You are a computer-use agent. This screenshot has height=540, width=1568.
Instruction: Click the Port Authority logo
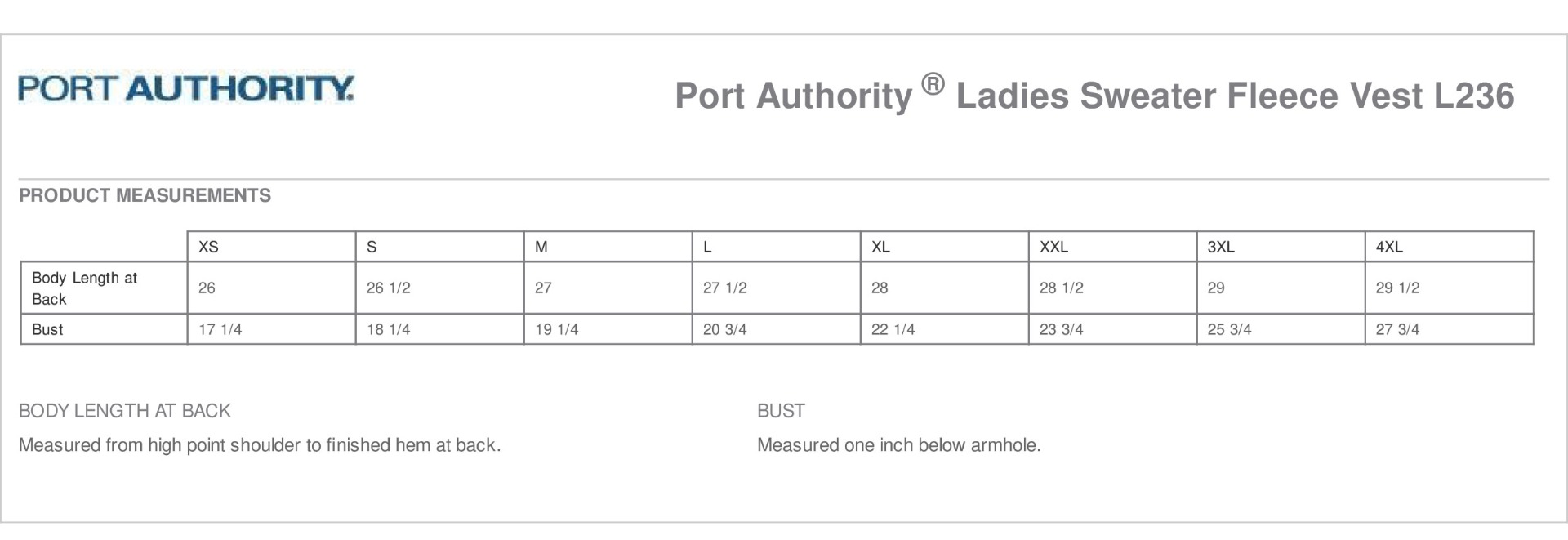pyautogui.click(x=186, y=88)
